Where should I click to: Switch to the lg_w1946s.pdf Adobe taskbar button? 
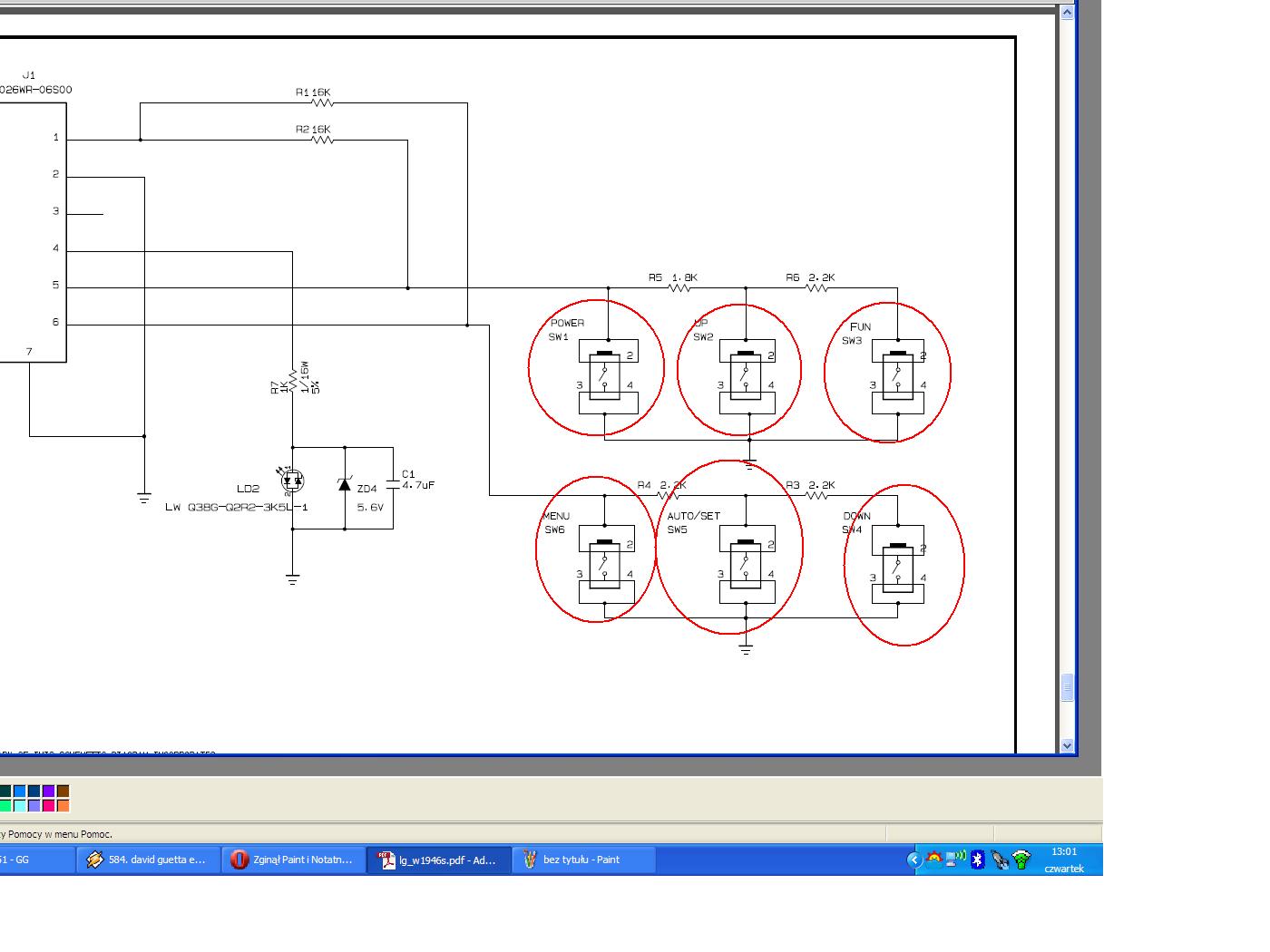pyautogui.click(x=439, y=860)
